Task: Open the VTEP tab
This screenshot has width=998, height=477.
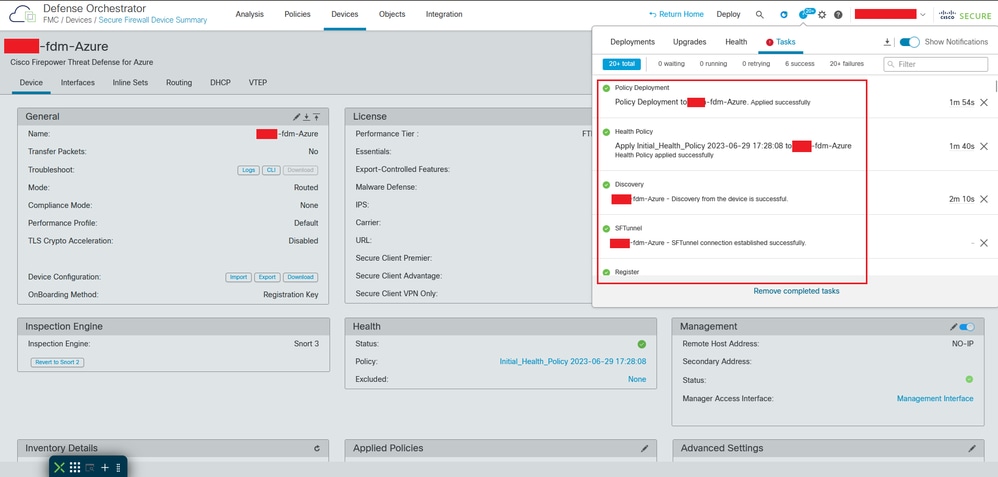Action: pos(258,83)
